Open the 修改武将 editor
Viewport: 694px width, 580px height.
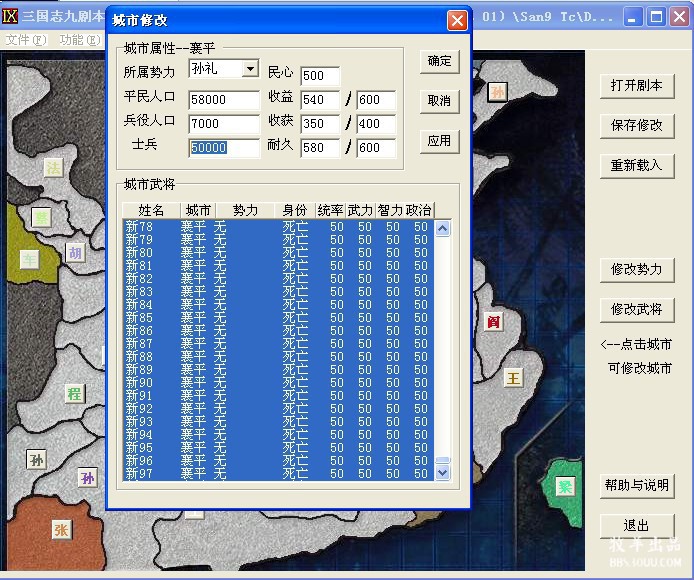point(637,309)
